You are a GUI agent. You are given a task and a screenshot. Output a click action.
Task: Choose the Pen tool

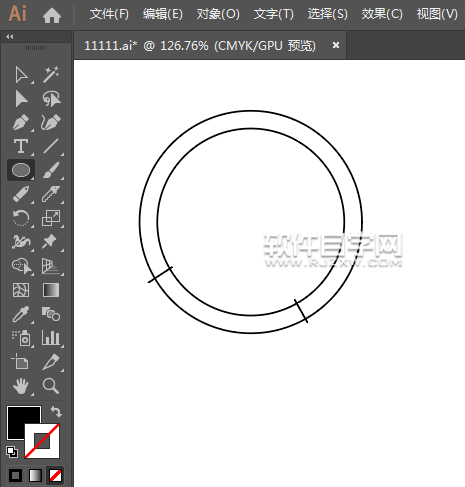click(21, 122)
